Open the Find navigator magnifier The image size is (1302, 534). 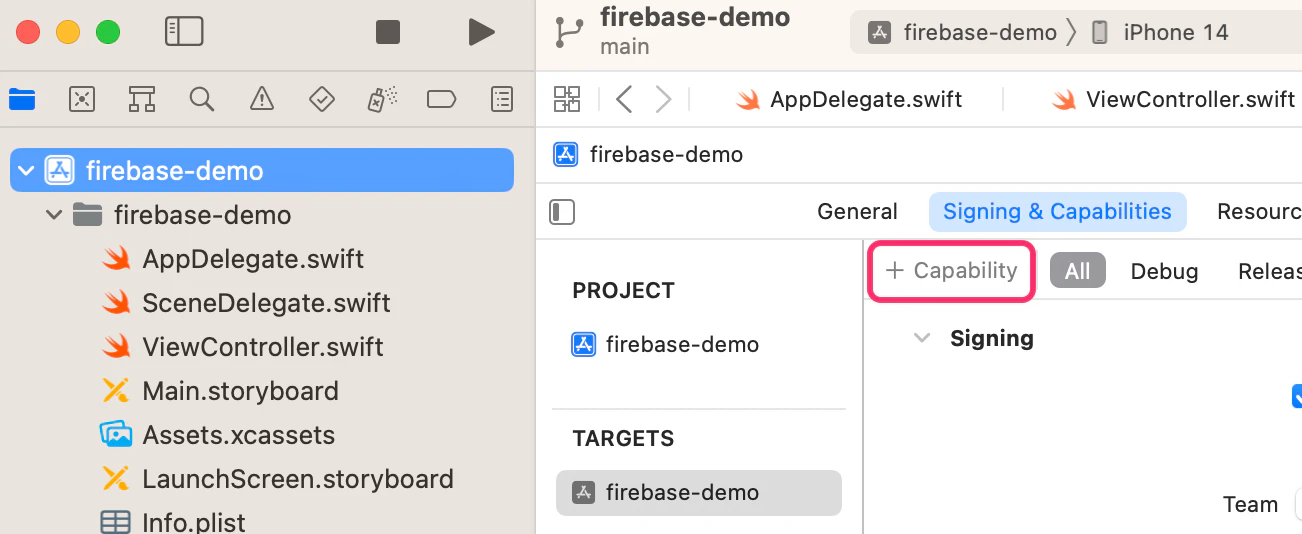pyautogui.click(x=202, y=99)
